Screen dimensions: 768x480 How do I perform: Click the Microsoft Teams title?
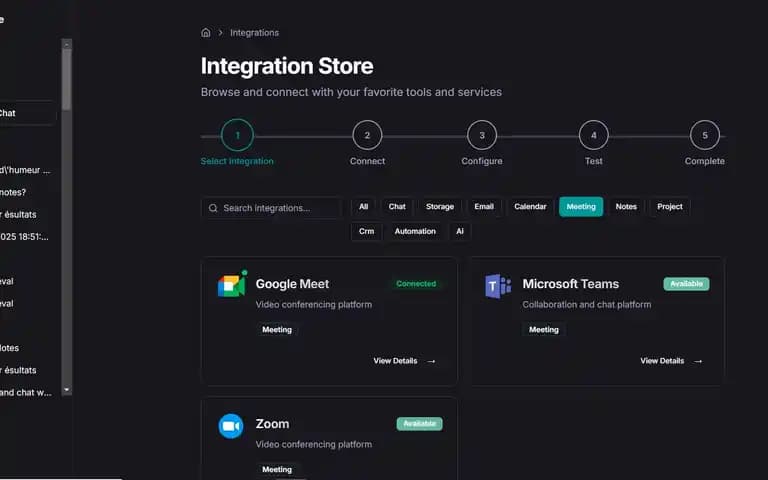(x=571, y=284)
